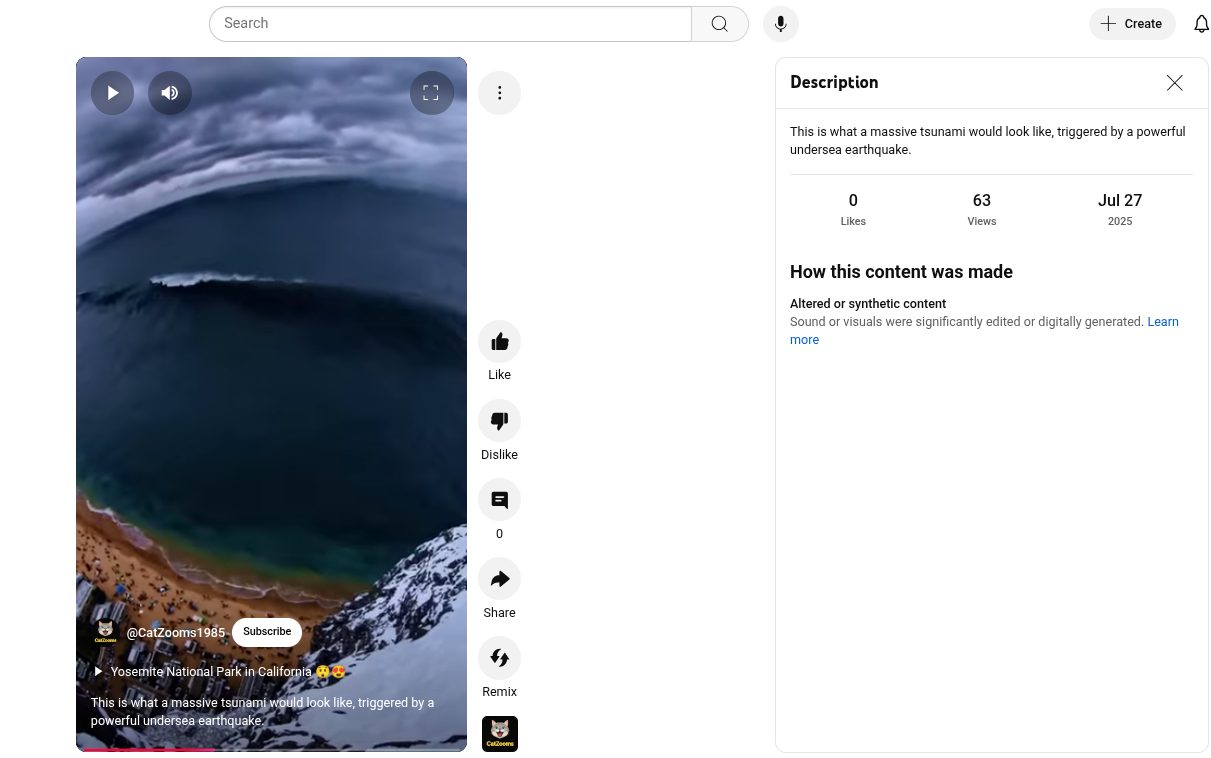Click the search magnifier button
The height and width of the screenshot is (758, 1211).
[720, 24]
